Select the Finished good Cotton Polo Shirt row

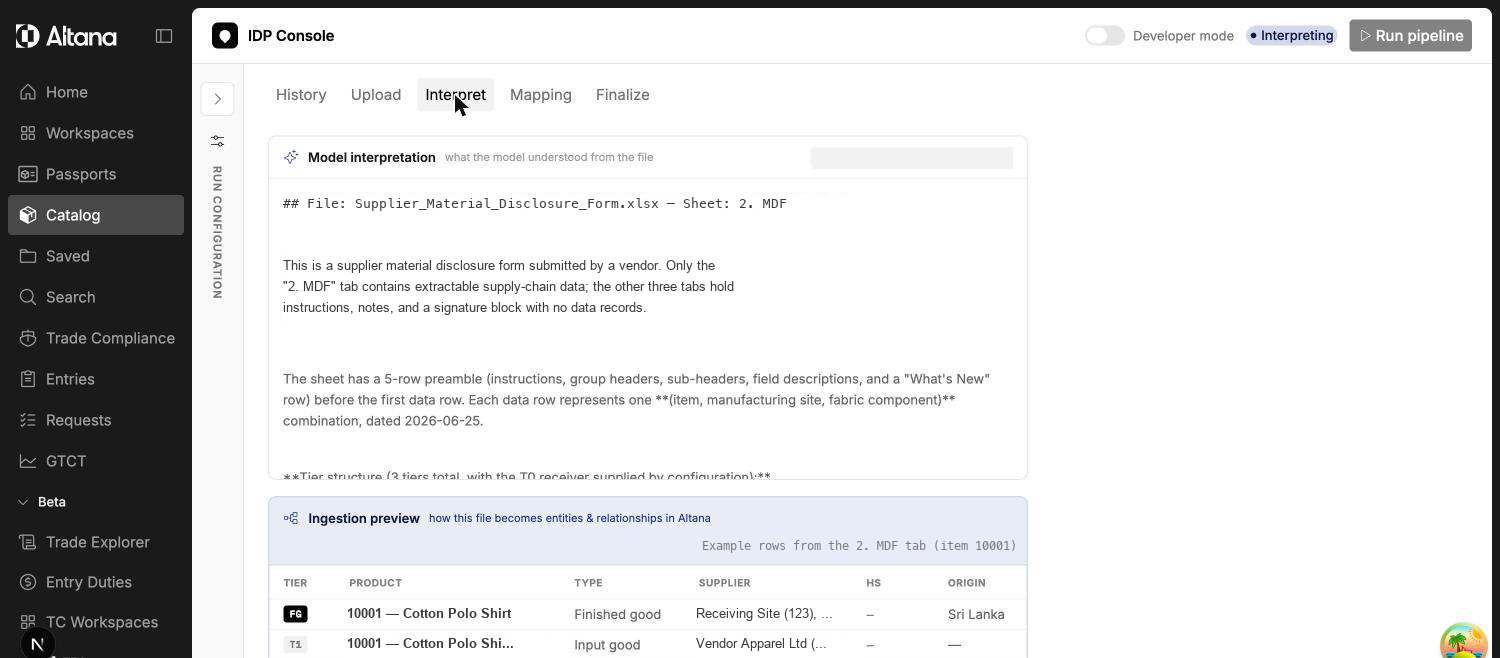pos(648,614)
